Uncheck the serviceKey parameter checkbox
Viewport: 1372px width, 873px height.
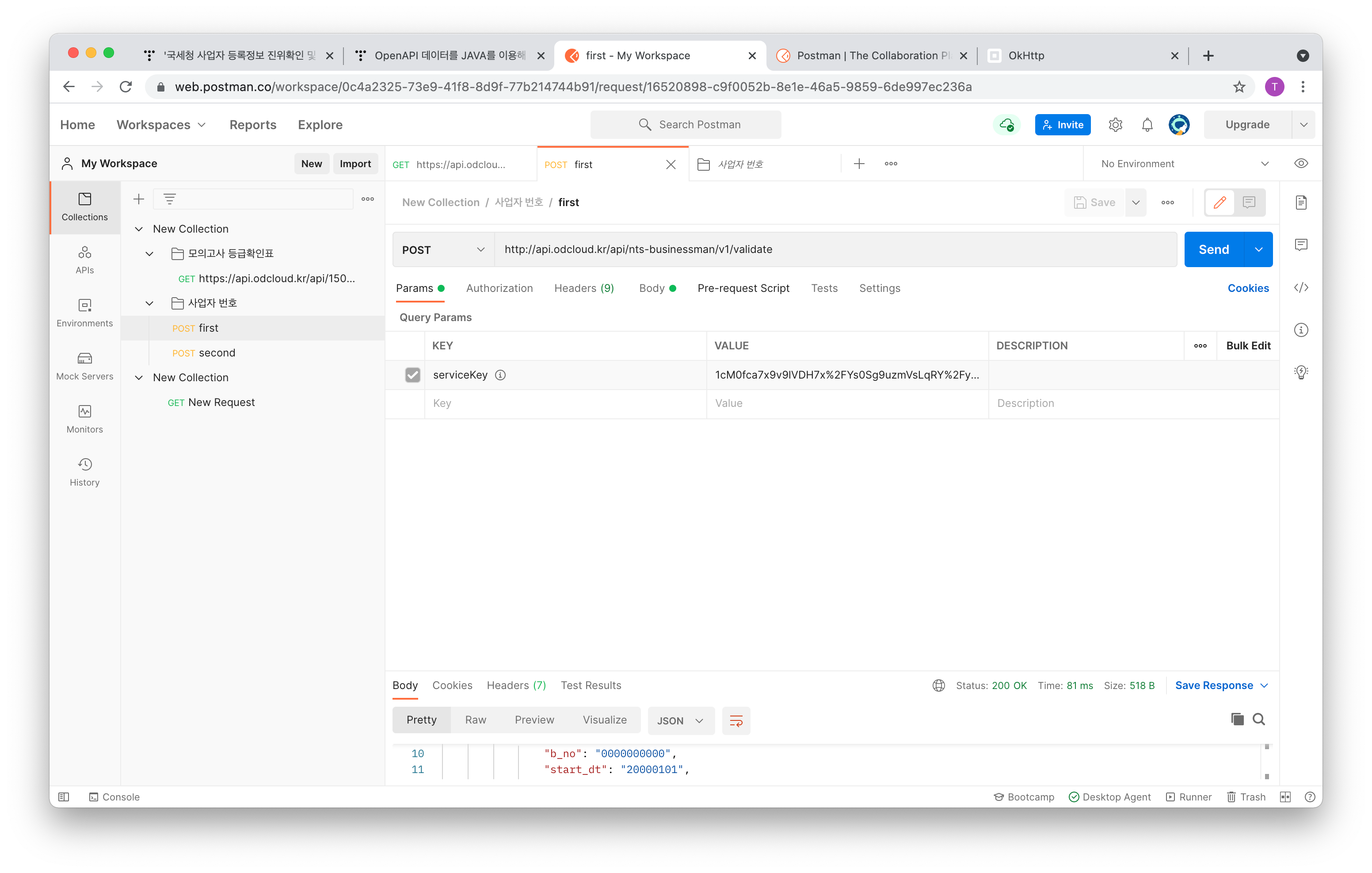coord(412,375)
